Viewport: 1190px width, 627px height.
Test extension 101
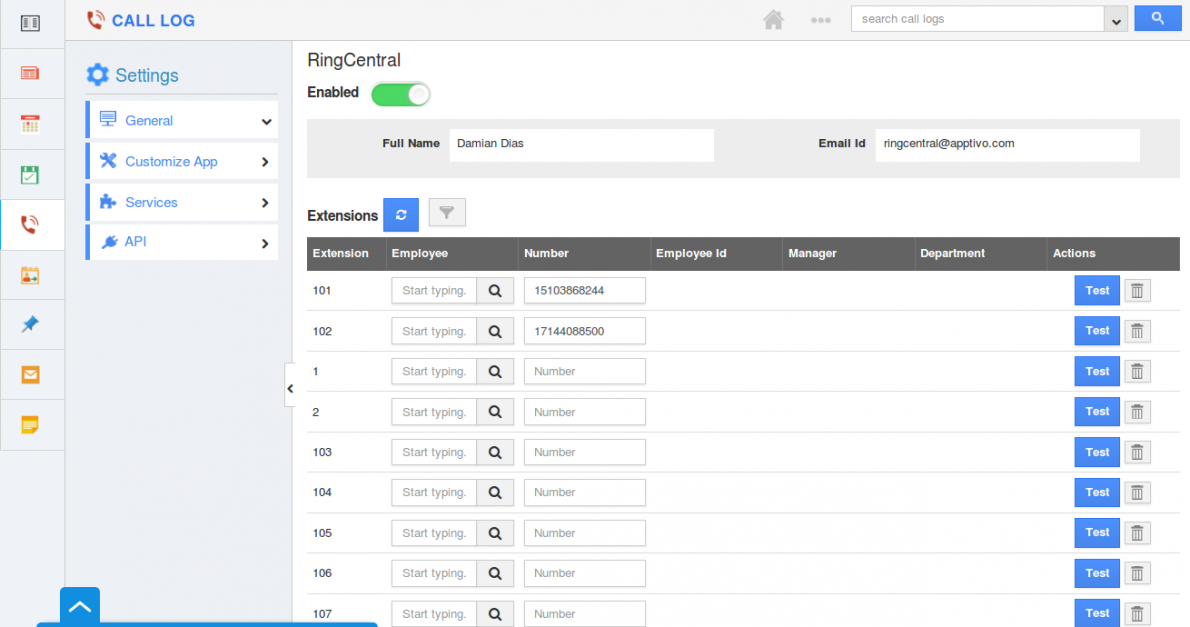click(1097, 291)
